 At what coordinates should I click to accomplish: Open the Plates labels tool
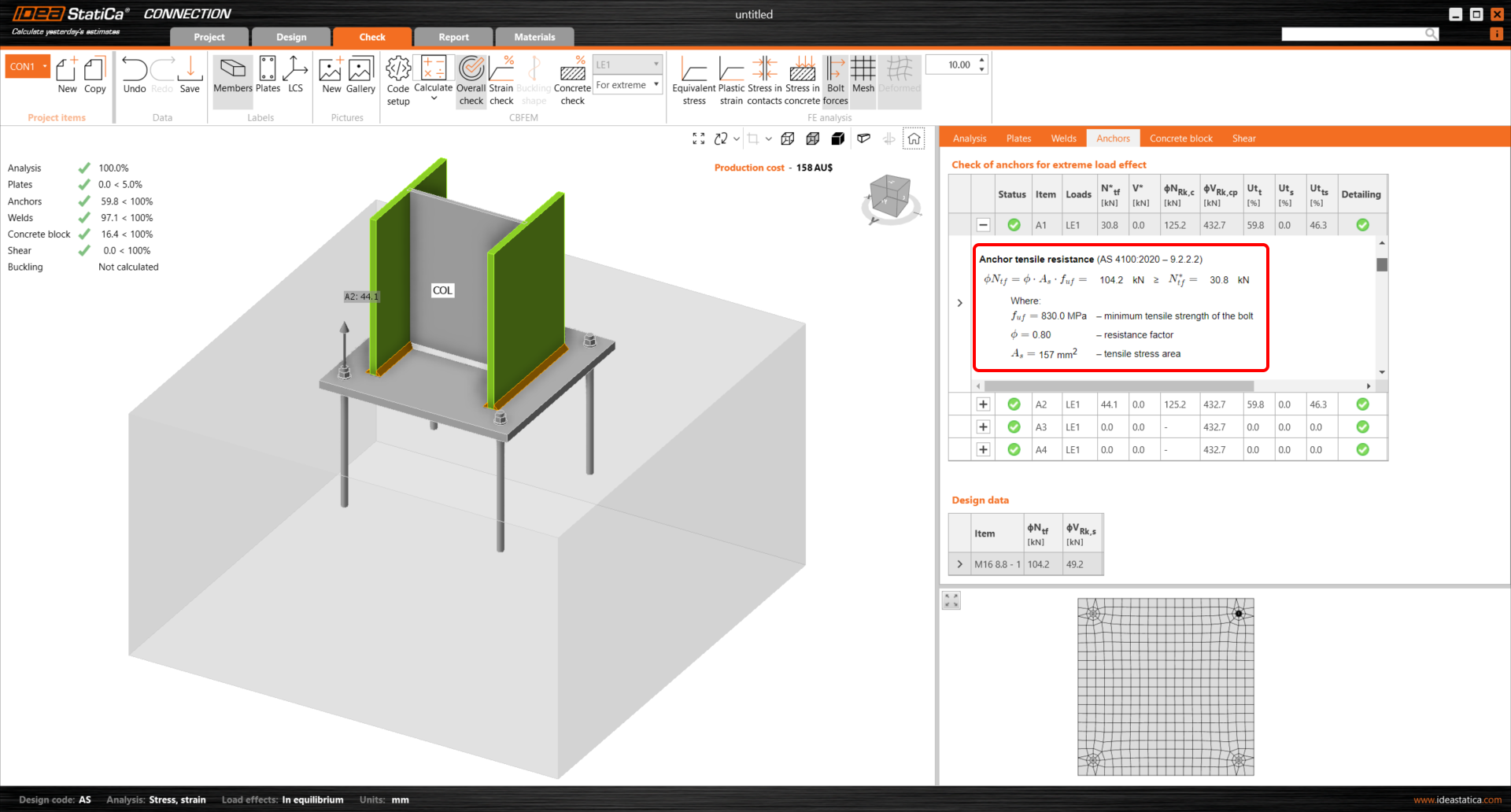[x=268, y=75]
